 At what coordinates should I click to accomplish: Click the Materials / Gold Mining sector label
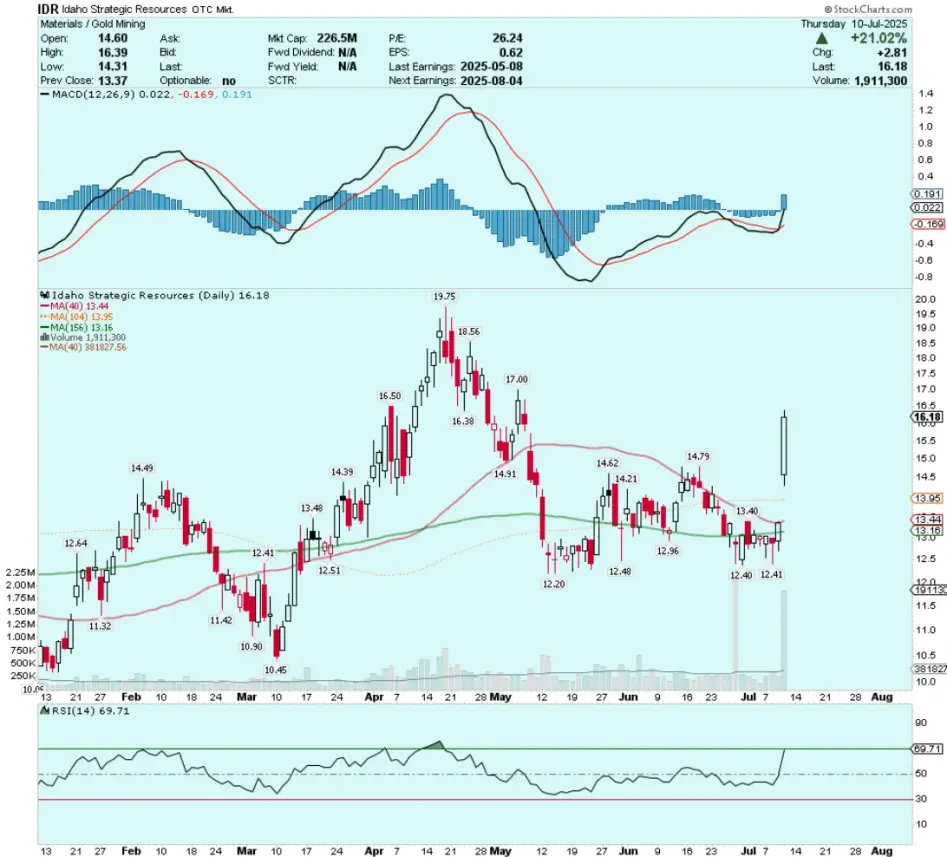92,24
